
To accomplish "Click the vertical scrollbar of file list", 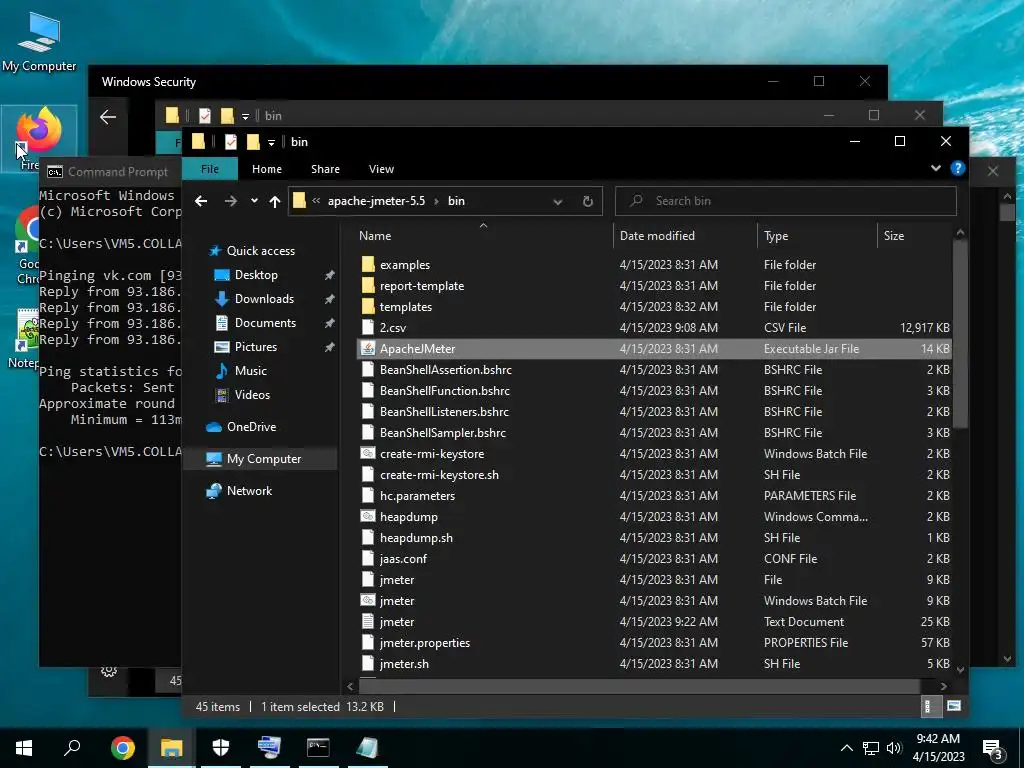I will point(959,333).
